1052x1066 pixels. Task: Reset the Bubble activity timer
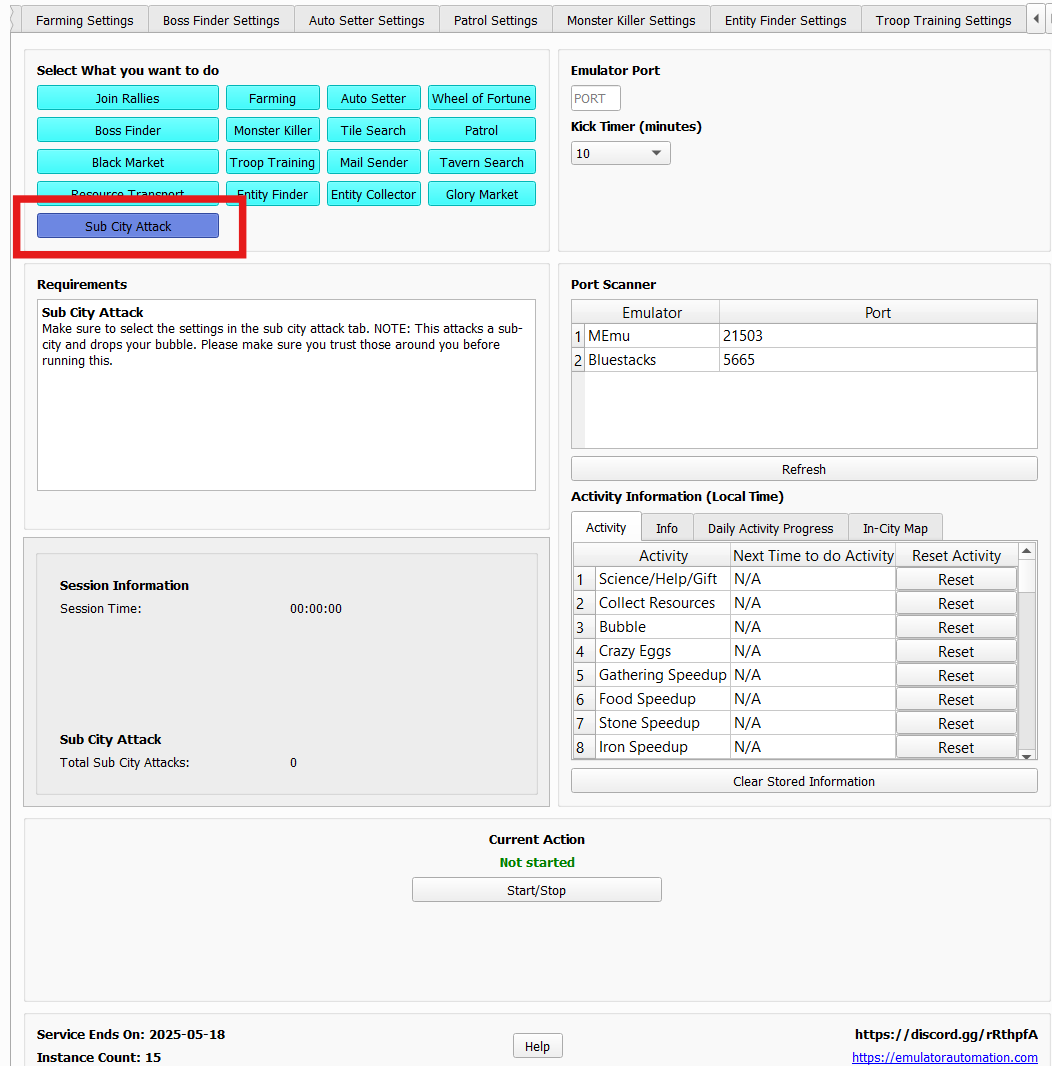click(x=955, y=628)
